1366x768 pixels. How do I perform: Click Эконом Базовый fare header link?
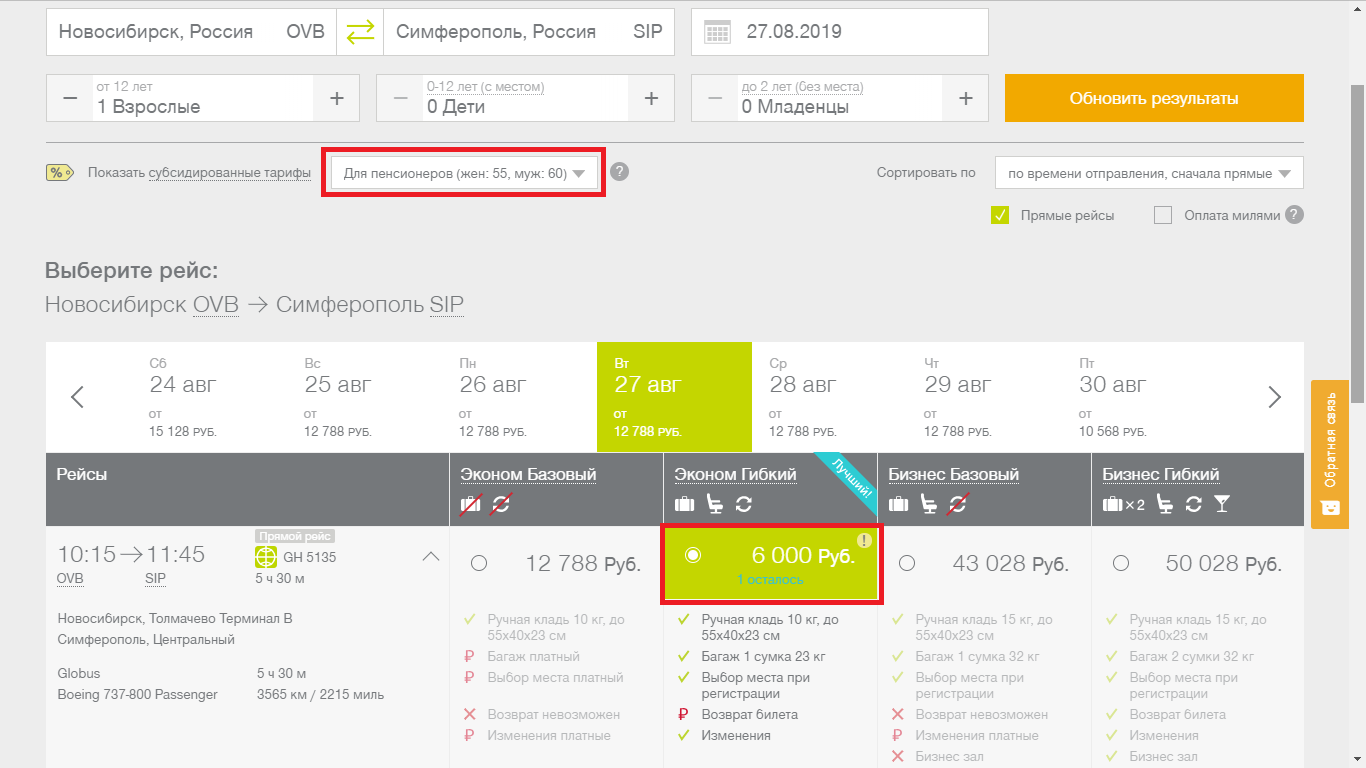pyautogui.click(x=528, y=474)
